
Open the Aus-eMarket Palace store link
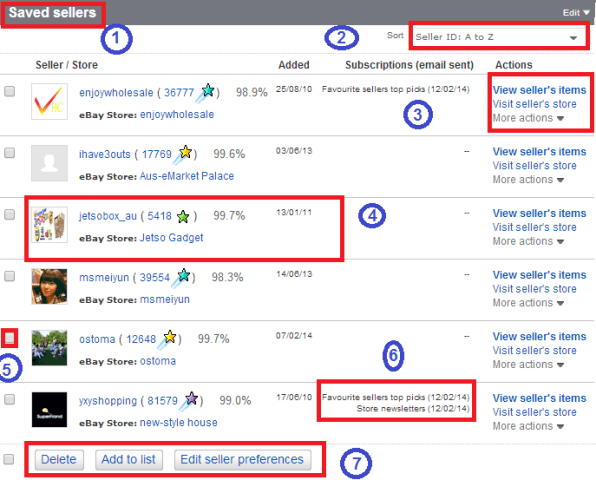pyautogui.click(x=187, y=176)
